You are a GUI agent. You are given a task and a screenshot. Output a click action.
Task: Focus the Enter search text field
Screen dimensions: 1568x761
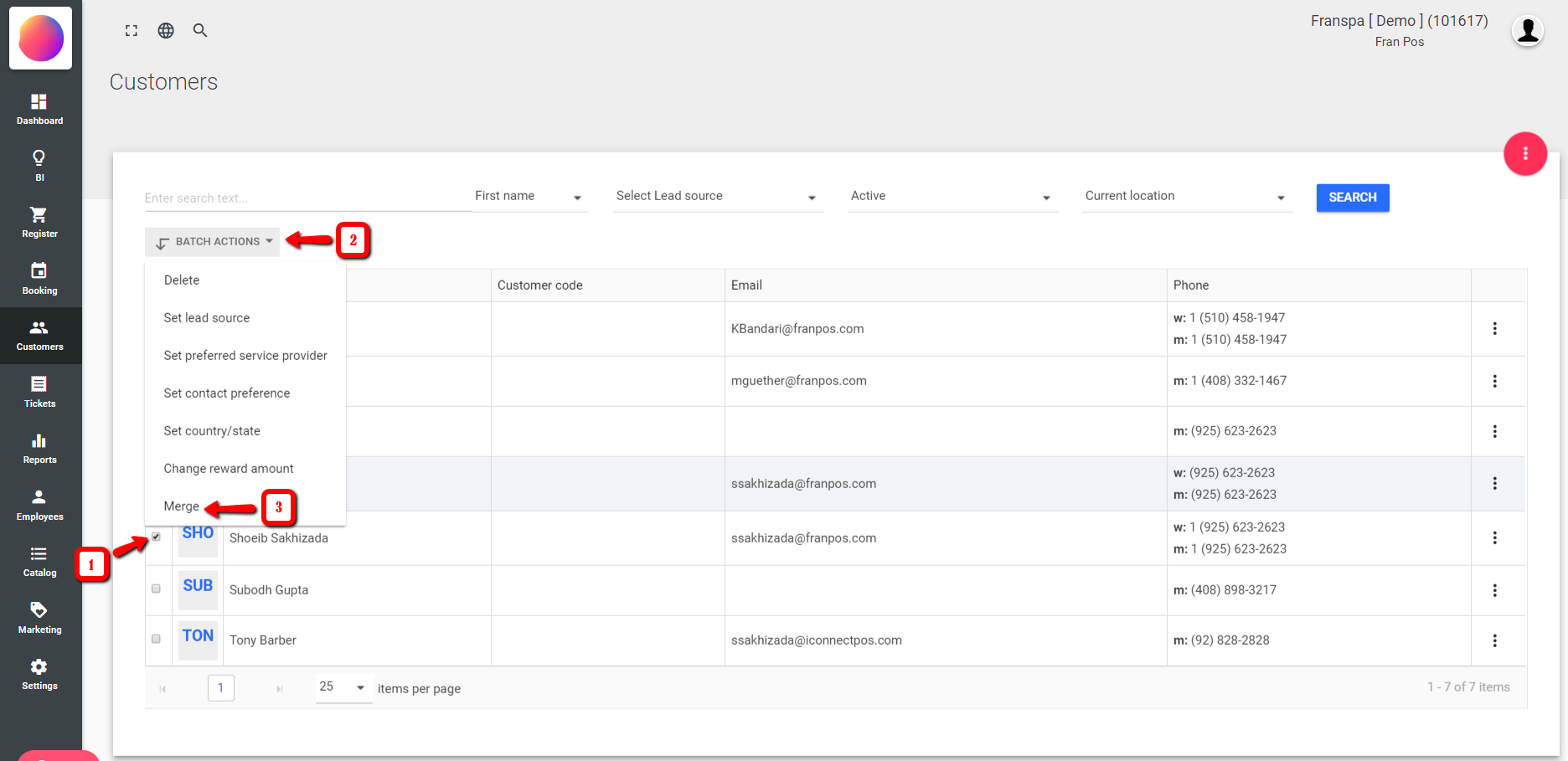click(307, 198)
